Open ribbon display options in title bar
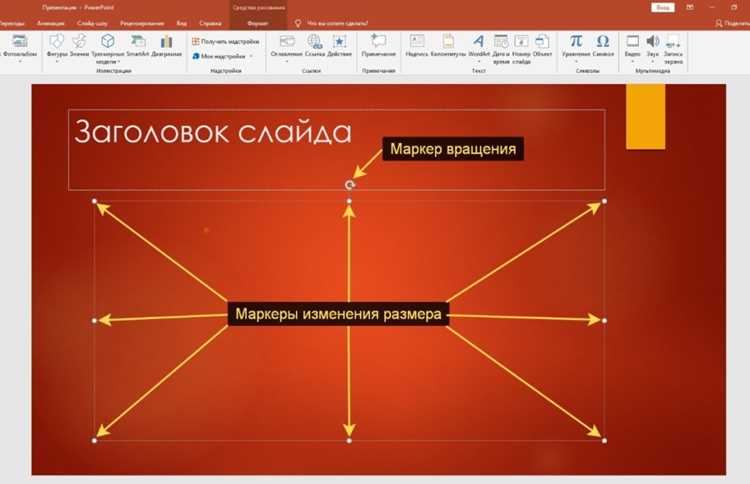Viewport: 750px width, 484px height. (x=690, y=7)
